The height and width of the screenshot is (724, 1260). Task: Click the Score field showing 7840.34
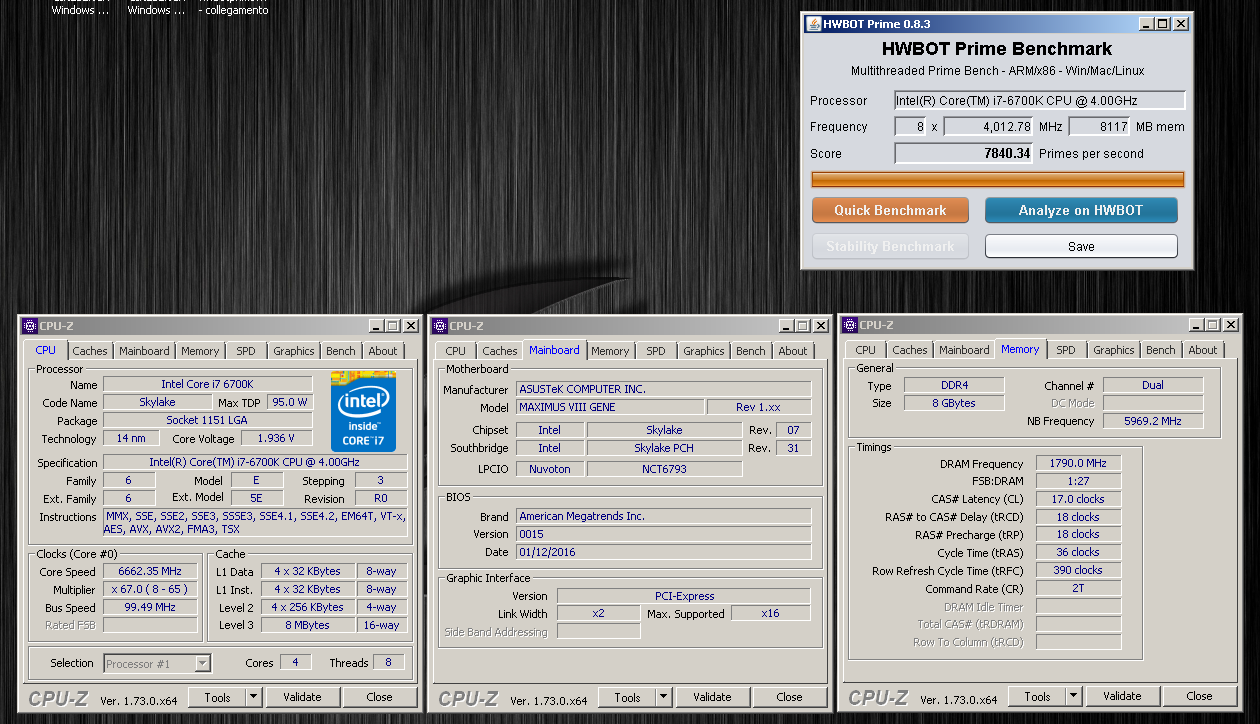963,153
